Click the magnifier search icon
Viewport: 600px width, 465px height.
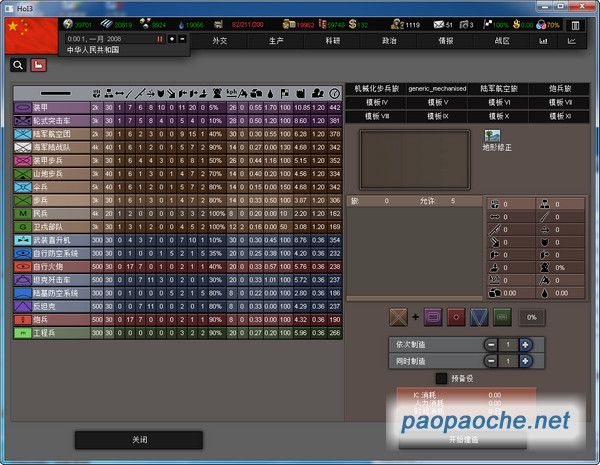[18, 65]
